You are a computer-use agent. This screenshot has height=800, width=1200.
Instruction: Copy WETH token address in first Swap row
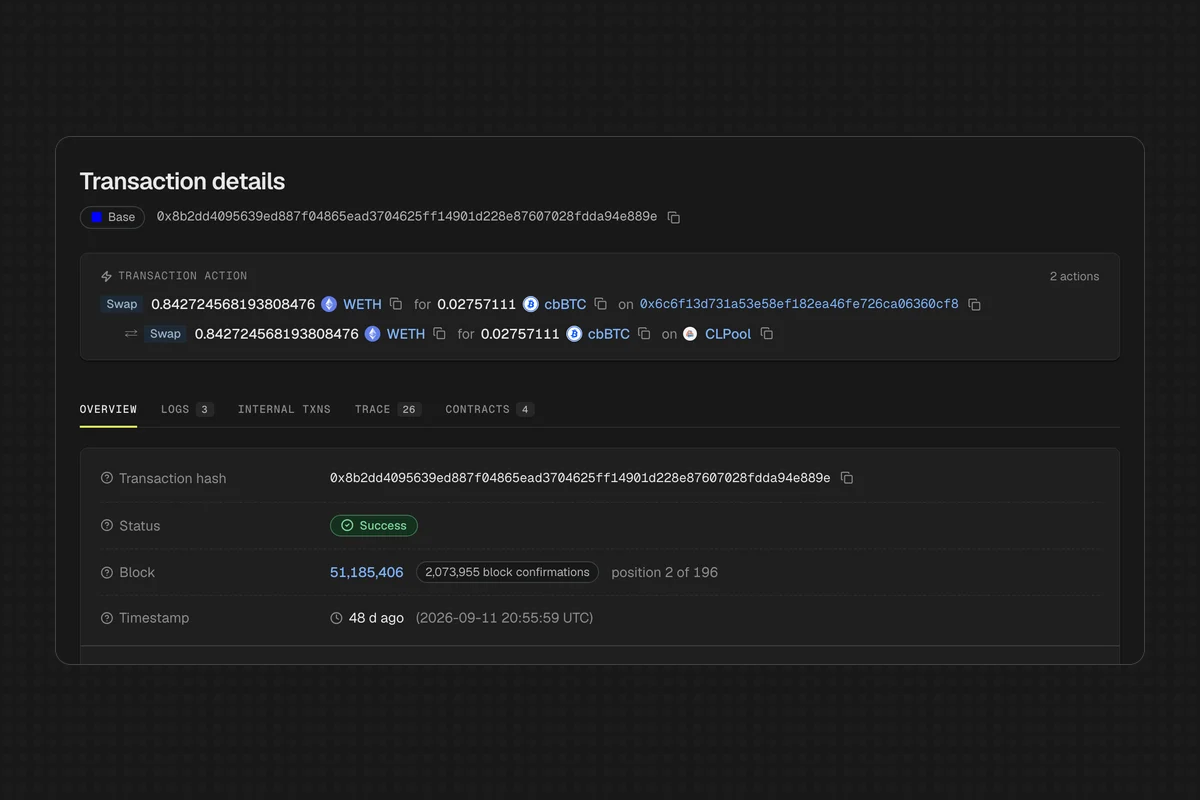pyautogui.click(x=396, y=304)
